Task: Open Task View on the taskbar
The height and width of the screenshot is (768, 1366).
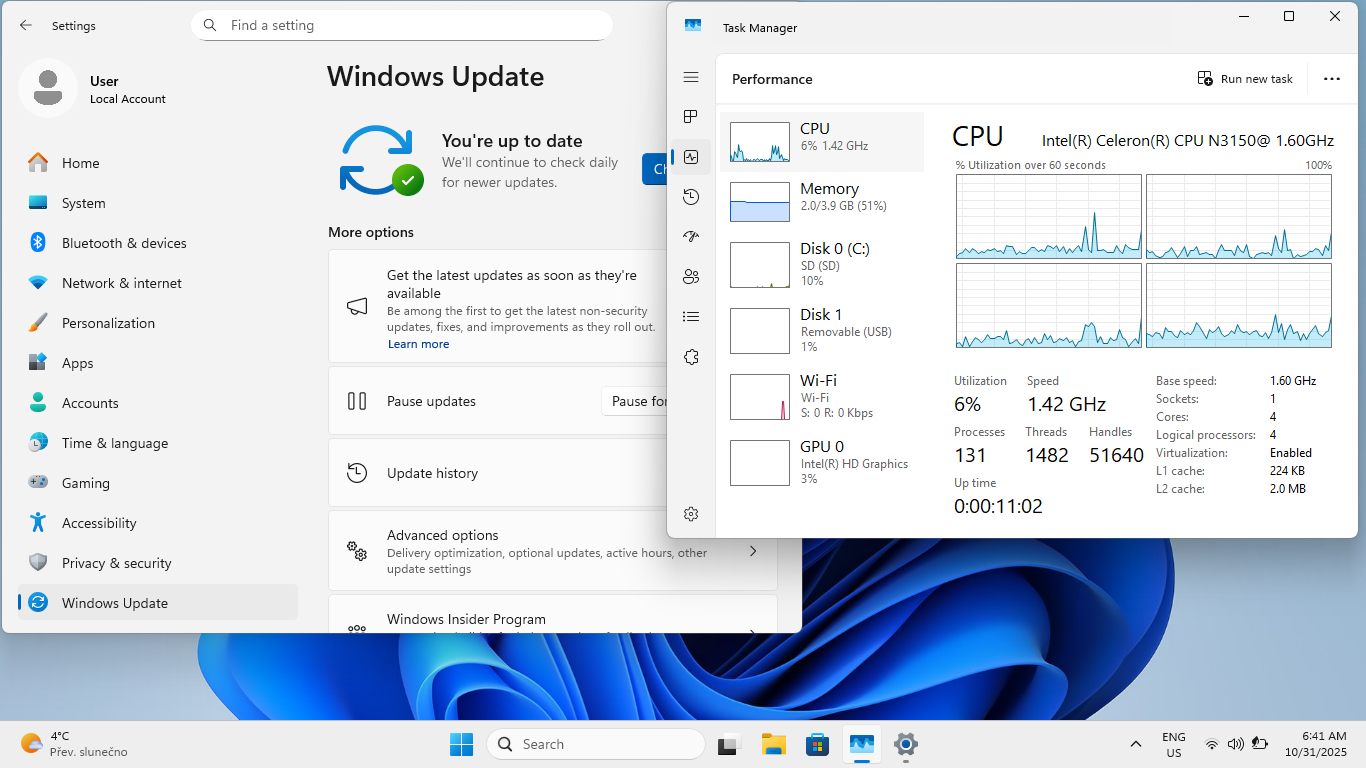Action: [728, 744]
